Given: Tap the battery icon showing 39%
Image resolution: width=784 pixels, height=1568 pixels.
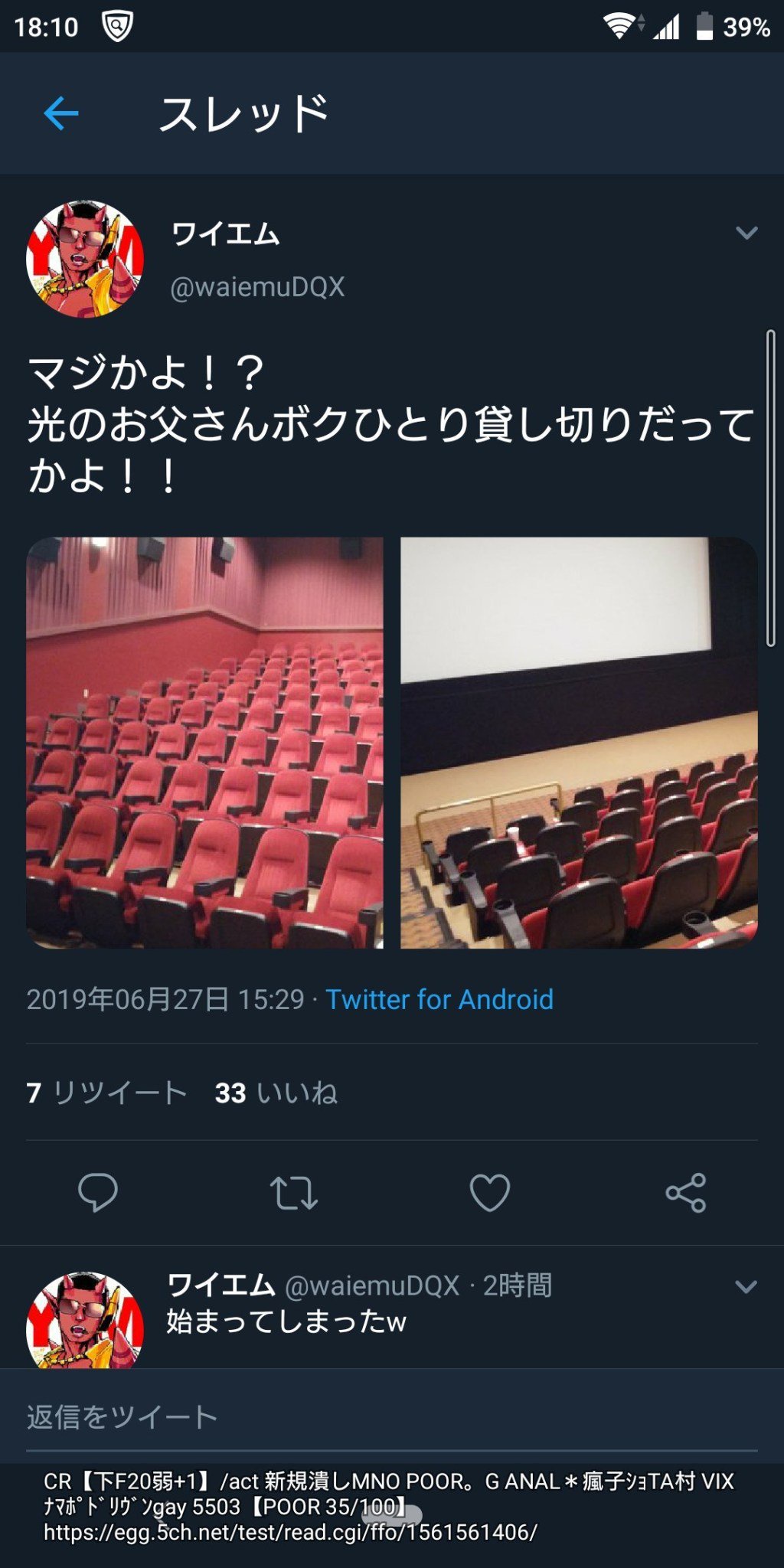Looking at the screenshot, I should (704, 27).
